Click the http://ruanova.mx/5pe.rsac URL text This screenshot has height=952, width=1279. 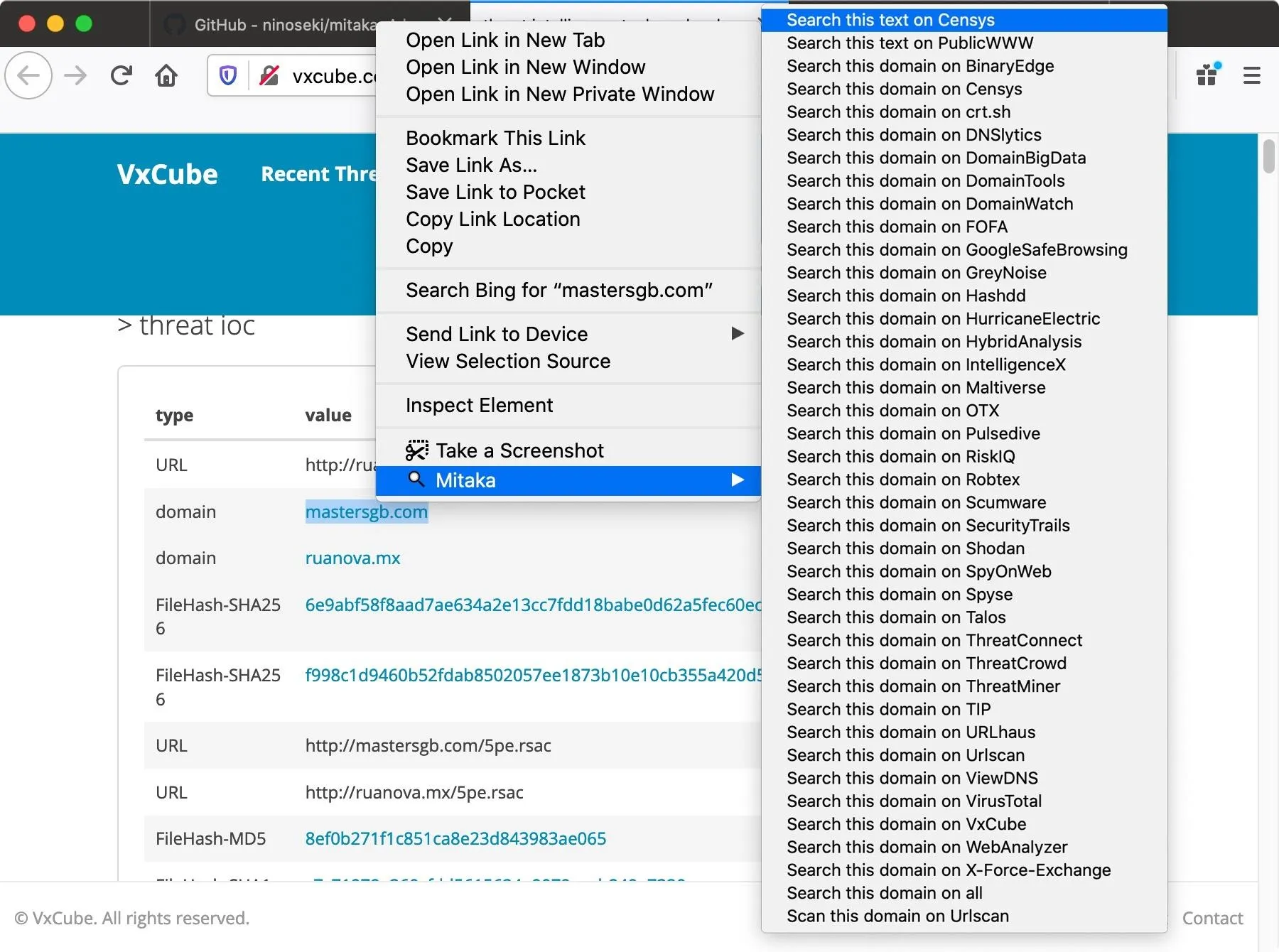click(414, 792)
